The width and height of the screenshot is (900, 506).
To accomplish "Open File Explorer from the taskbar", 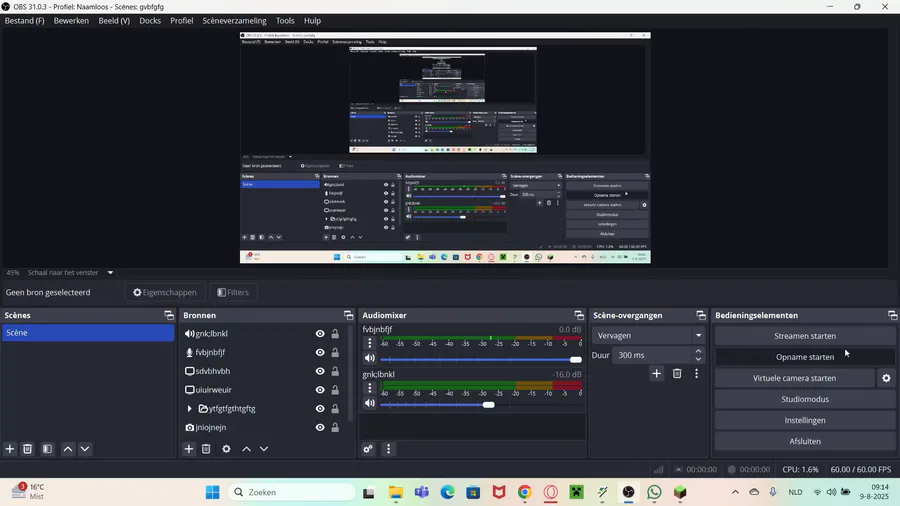I will [x=395, y=492].
